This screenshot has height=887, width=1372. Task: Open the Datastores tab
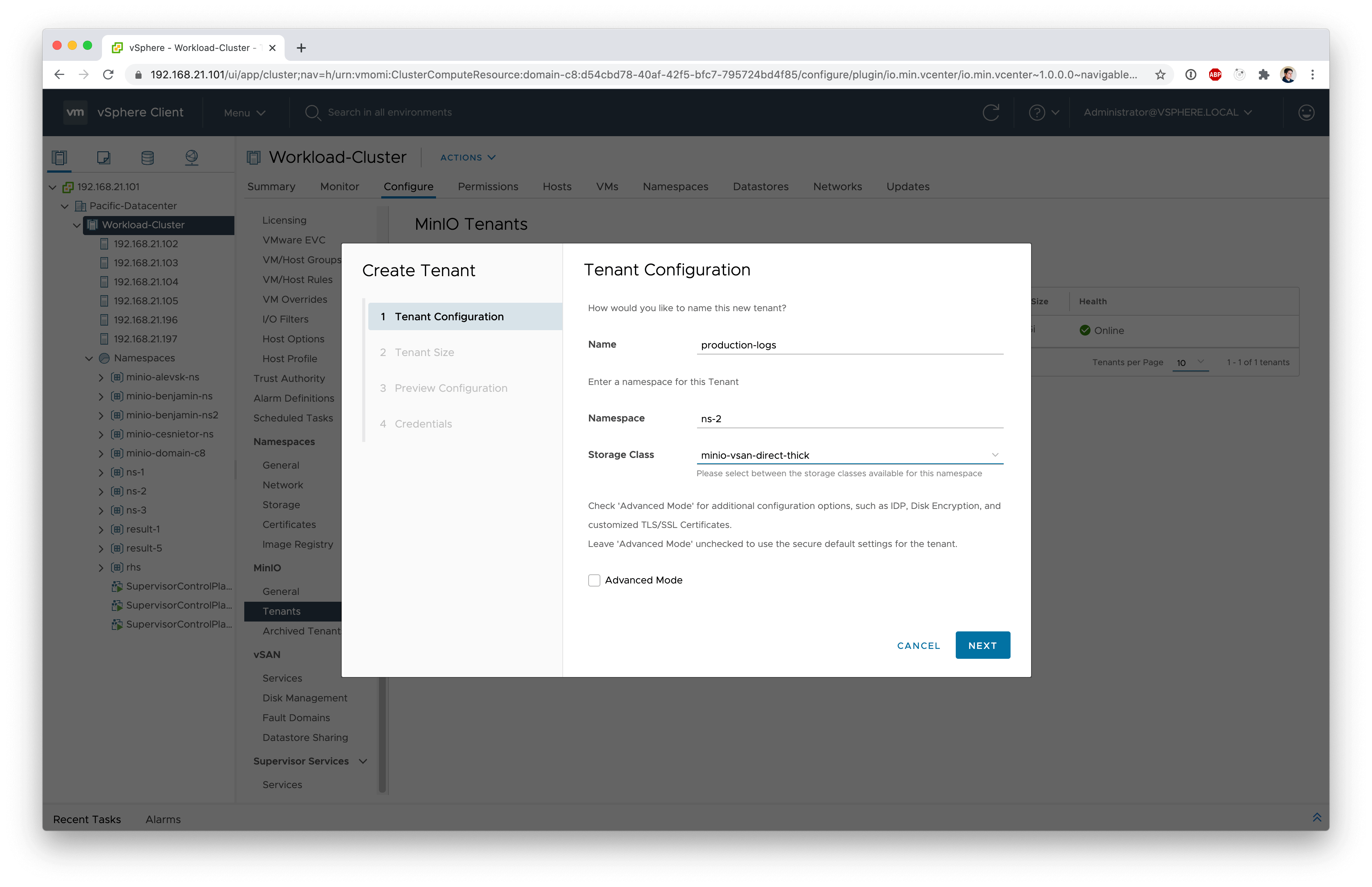760,187
